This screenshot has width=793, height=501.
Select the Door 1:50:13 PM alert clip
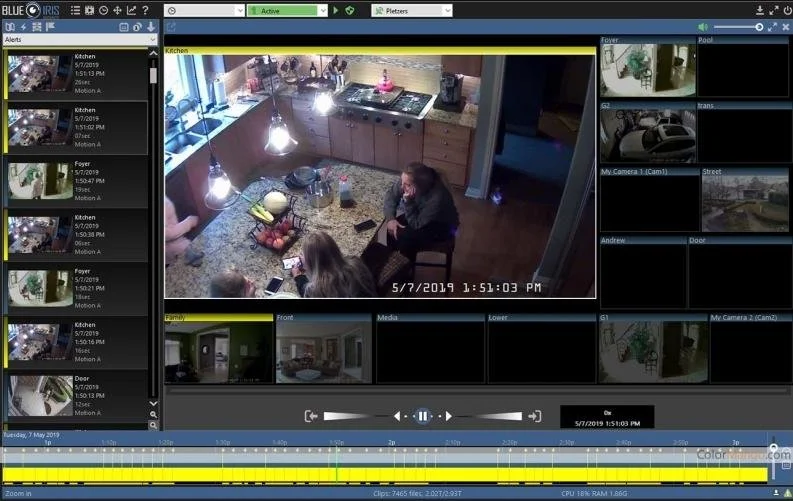76,396
